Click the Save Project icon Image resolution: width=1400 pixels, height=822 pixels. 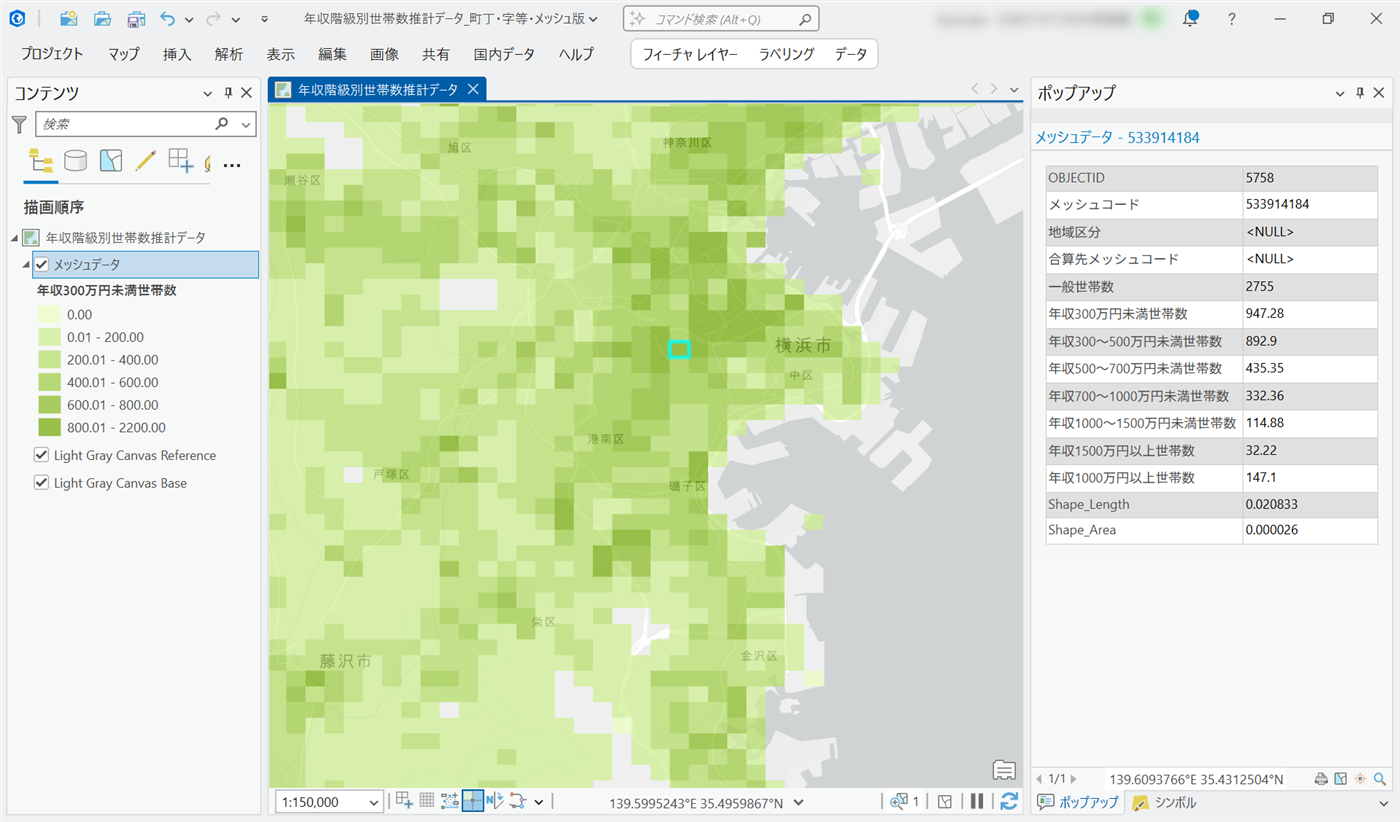point(136,19)
